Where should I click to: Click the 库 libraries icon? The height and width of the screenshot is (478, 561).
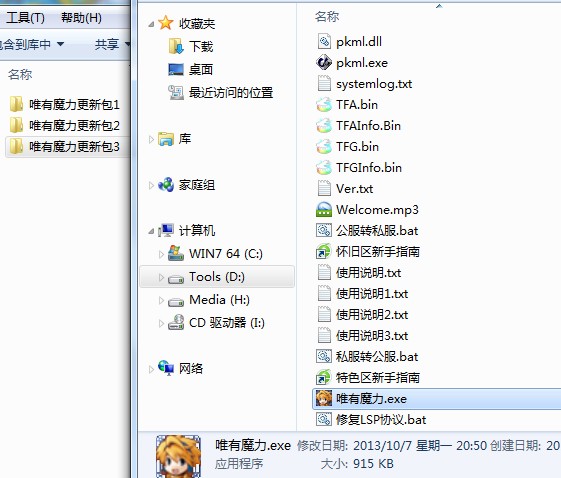tap(166, 139)
